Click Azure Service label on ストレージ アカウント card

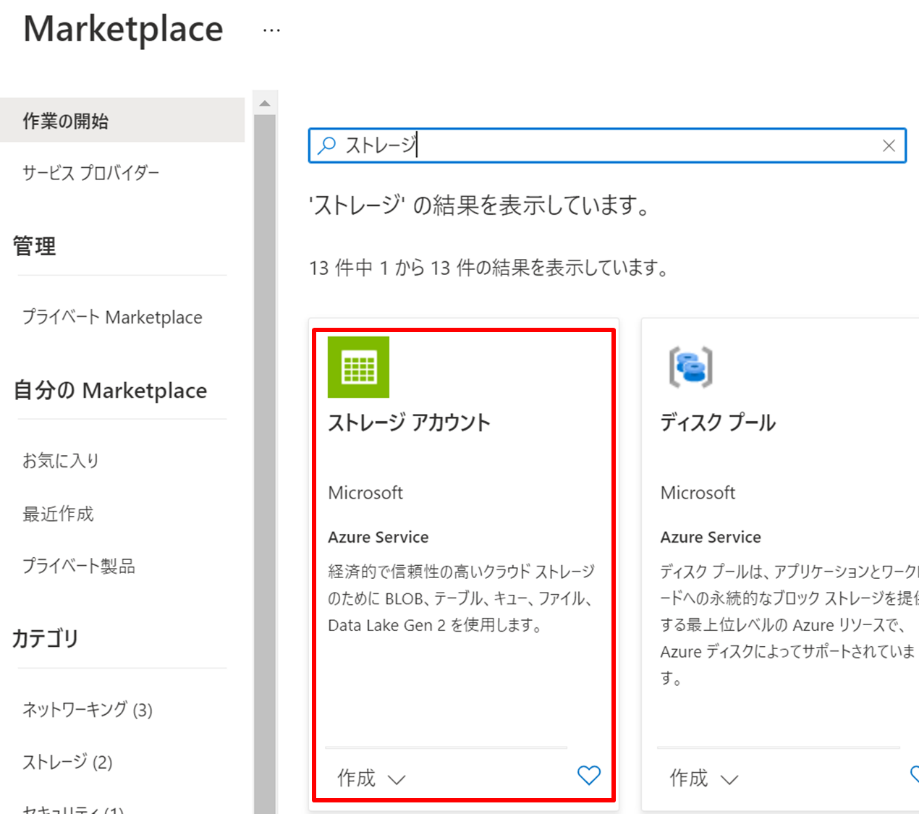point(378,537)
